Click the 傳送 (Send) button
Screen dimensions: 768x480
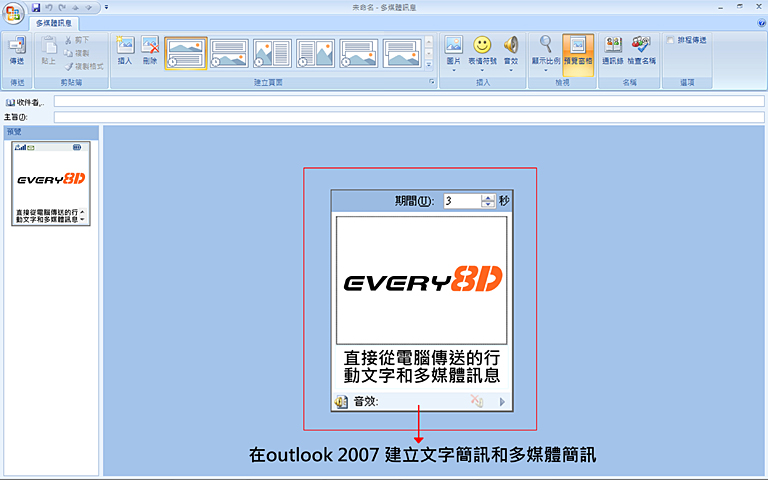(17, 51)
